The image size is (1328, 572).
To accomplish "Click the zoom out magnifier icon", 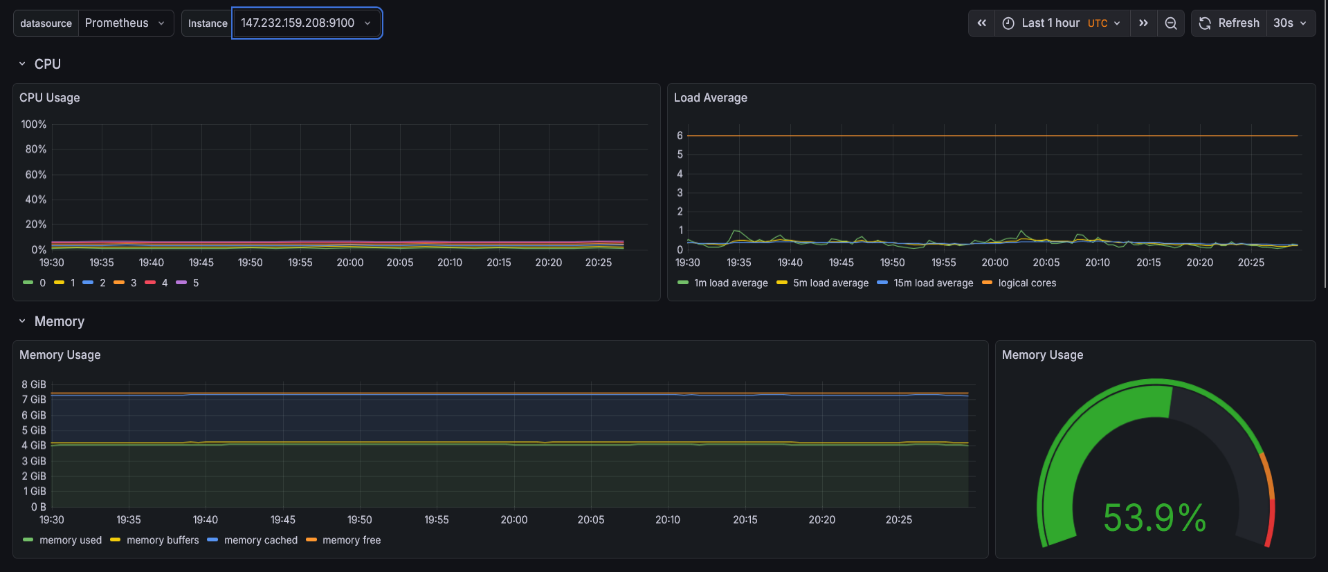I will pos(1171,23).
